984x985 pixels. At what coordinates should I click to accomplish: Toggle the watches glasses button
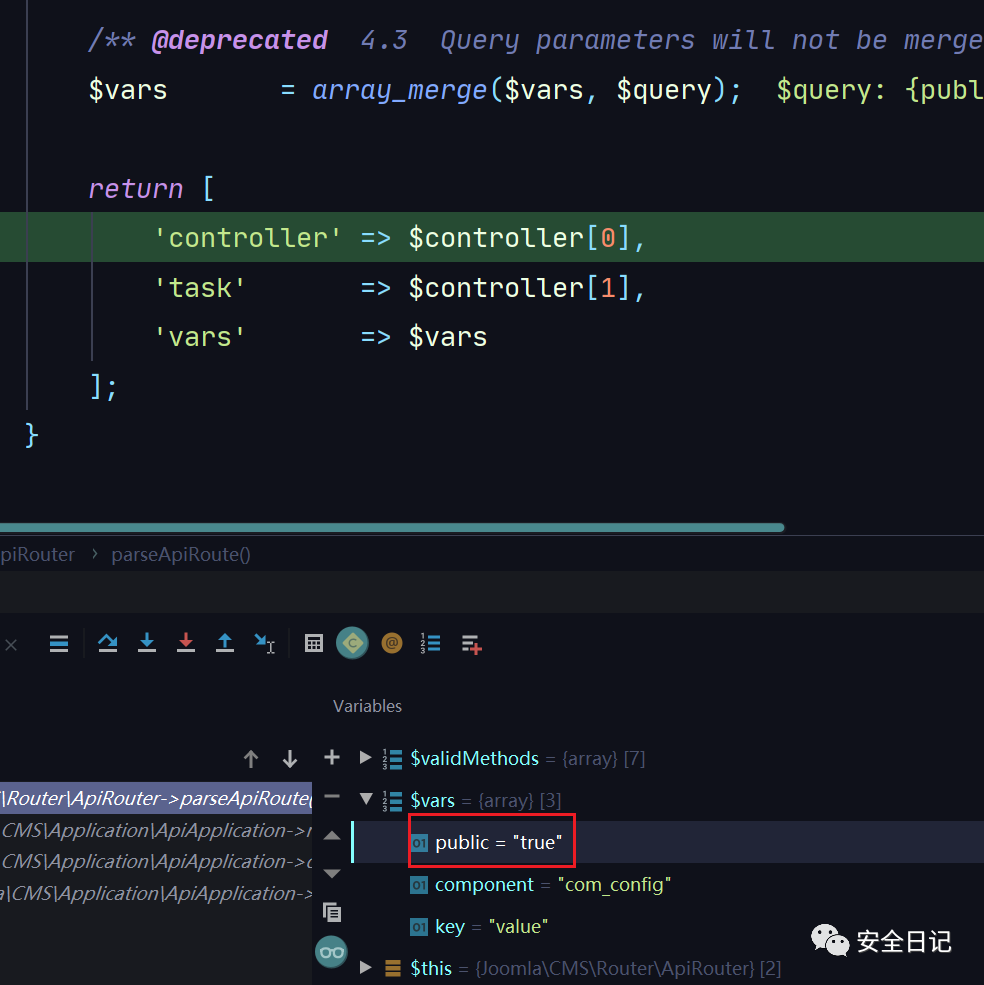point(331,952)
